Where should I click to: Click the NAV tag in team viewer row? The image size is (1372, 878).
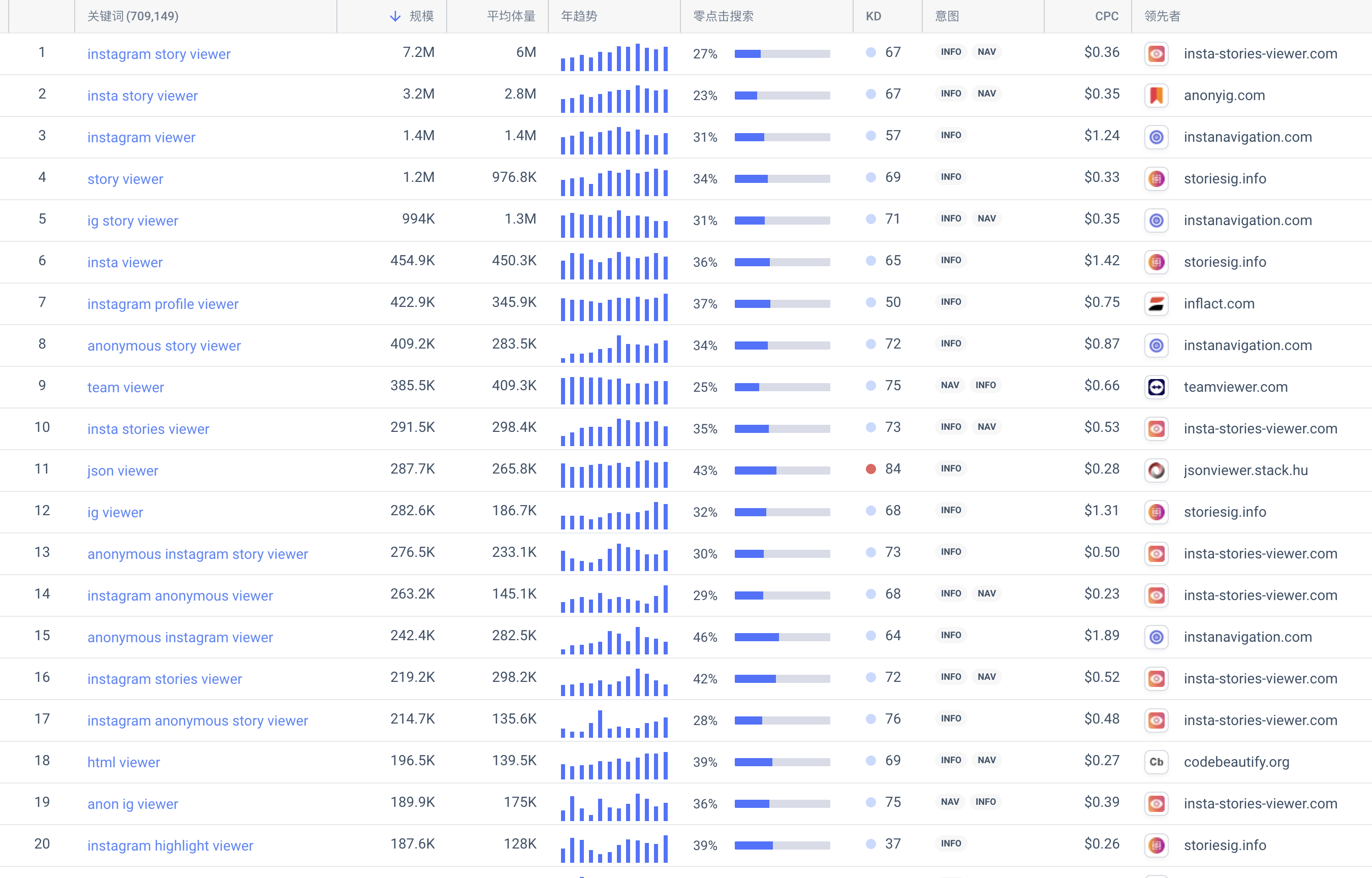pos(950,385)
